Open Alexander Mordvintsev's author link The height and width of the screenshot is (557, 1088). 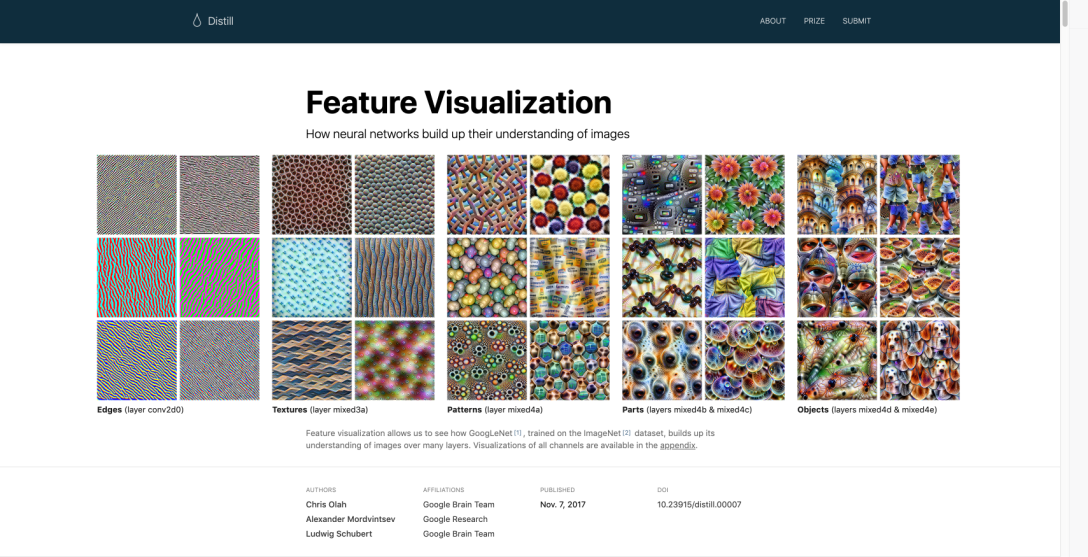352,519
